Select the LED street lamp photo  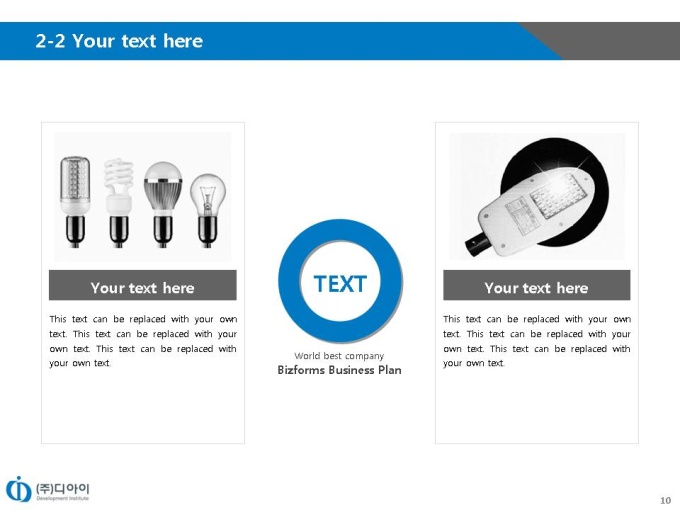(x=537, y=196)
